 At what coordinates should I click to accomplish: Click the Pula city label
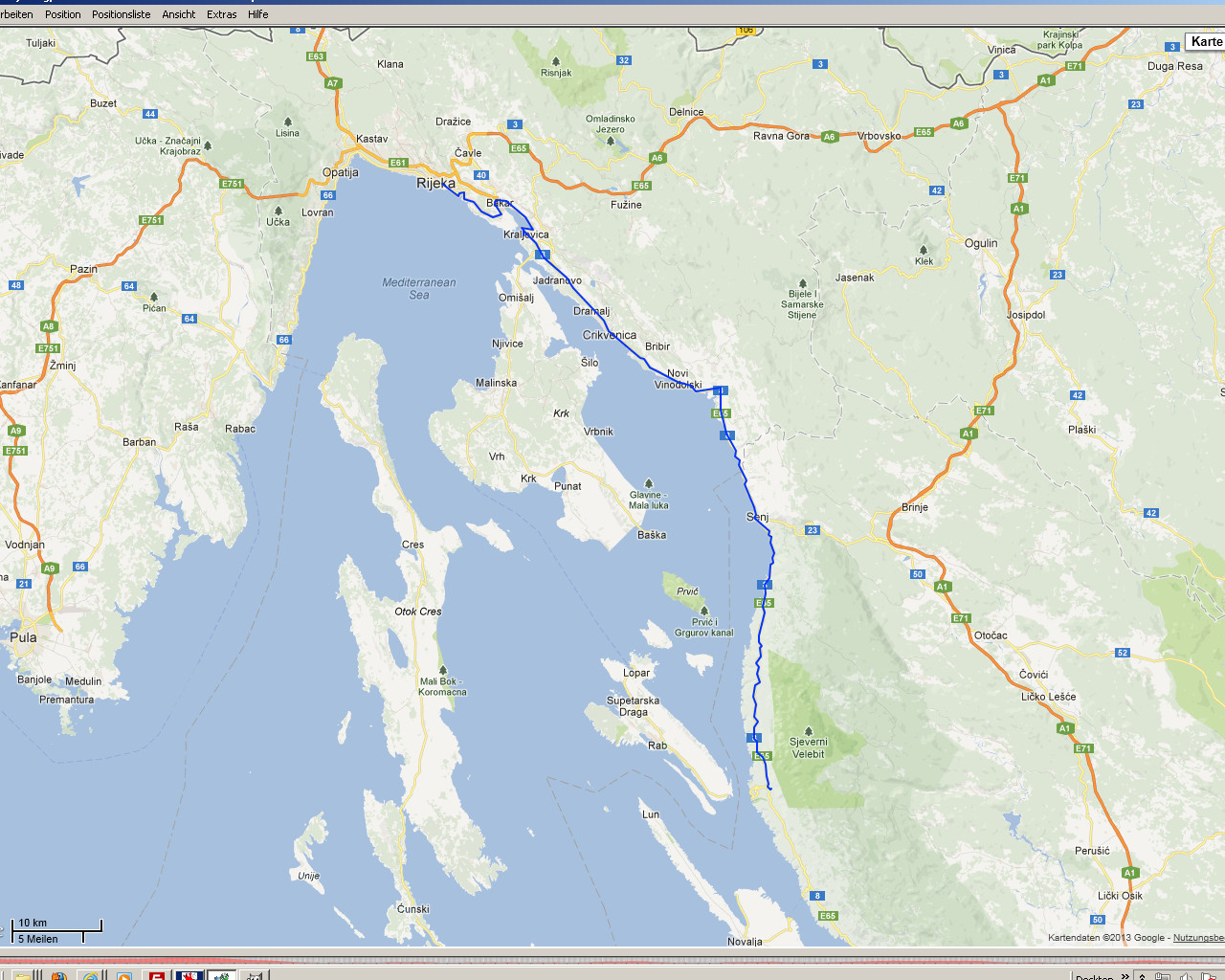point(23,636)
